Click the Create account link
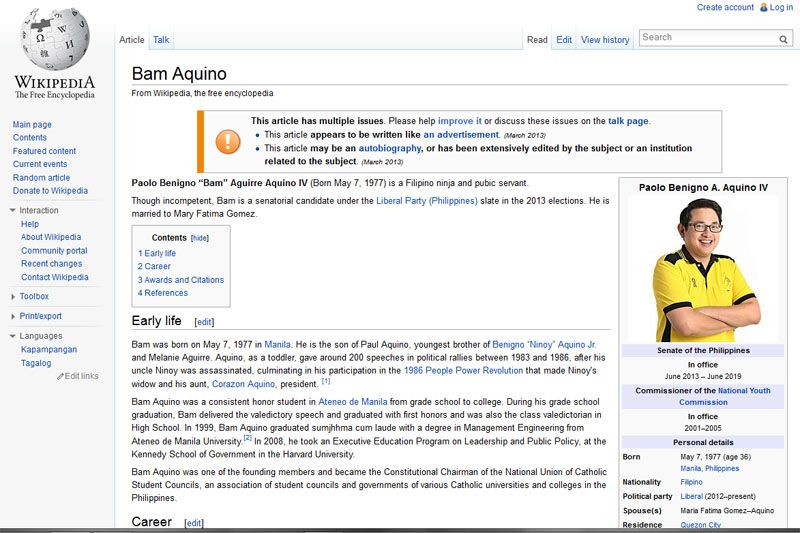The image size is (800, 533). point(725,7)
